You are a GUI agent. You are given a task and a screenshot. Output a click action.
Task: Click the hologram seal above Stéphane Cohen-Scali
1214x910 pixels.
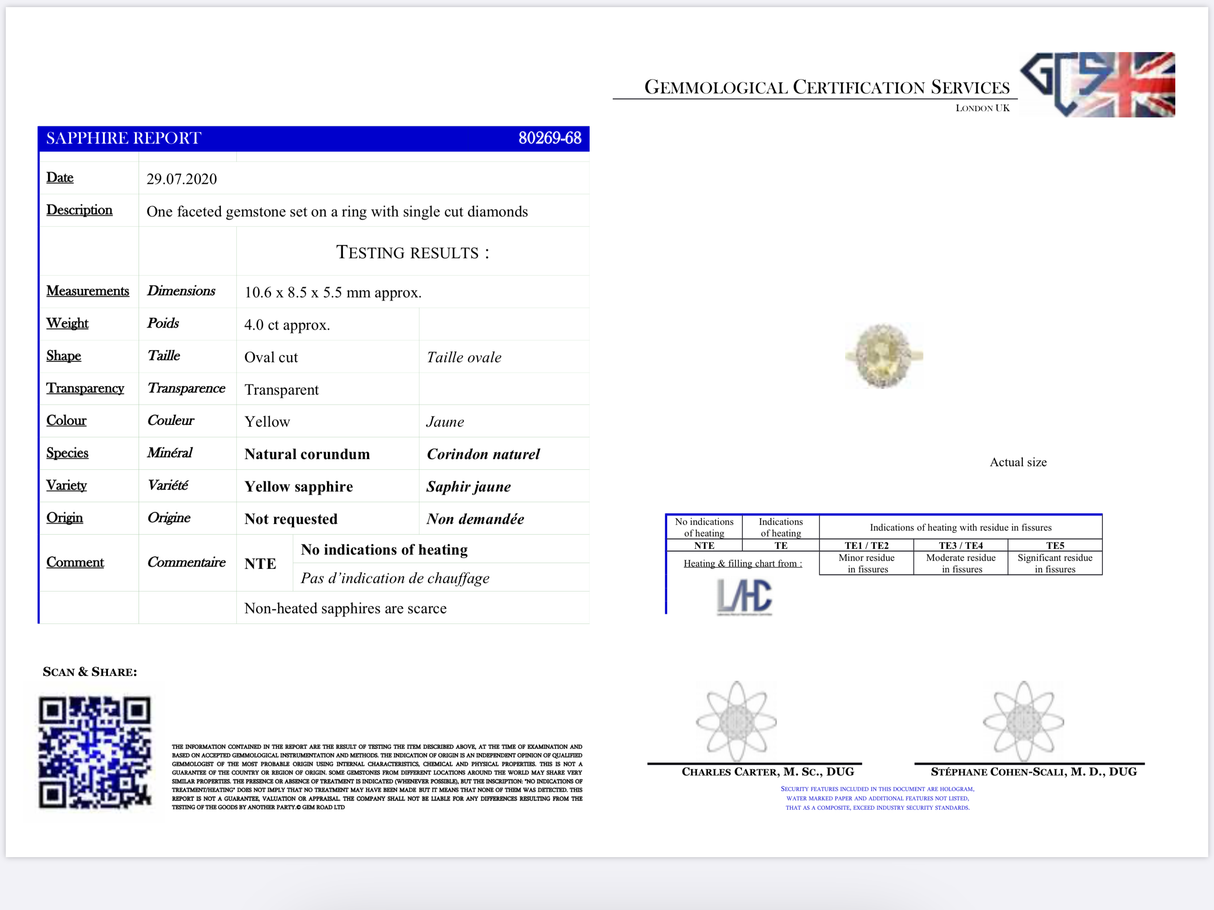point(1022,721)
